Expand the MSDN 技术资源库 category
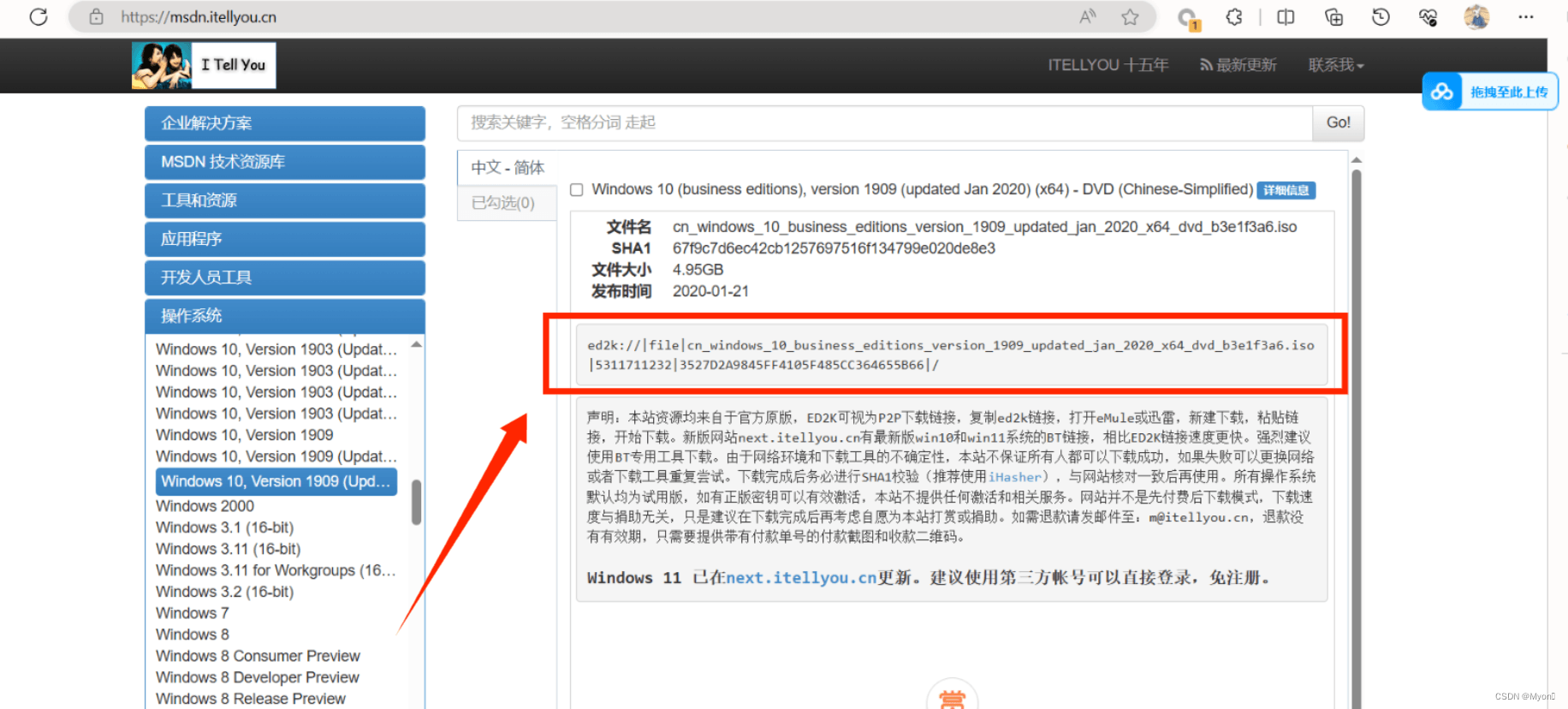Viewport: 1568px width, 709px height. [x=285, y=162]
